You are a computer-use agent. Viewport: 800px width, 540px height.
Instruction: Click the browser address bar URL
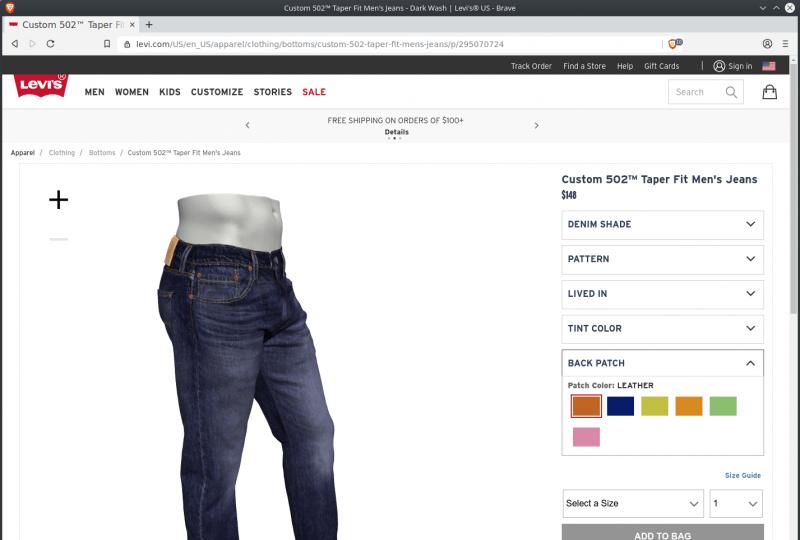tap(320, 44)
